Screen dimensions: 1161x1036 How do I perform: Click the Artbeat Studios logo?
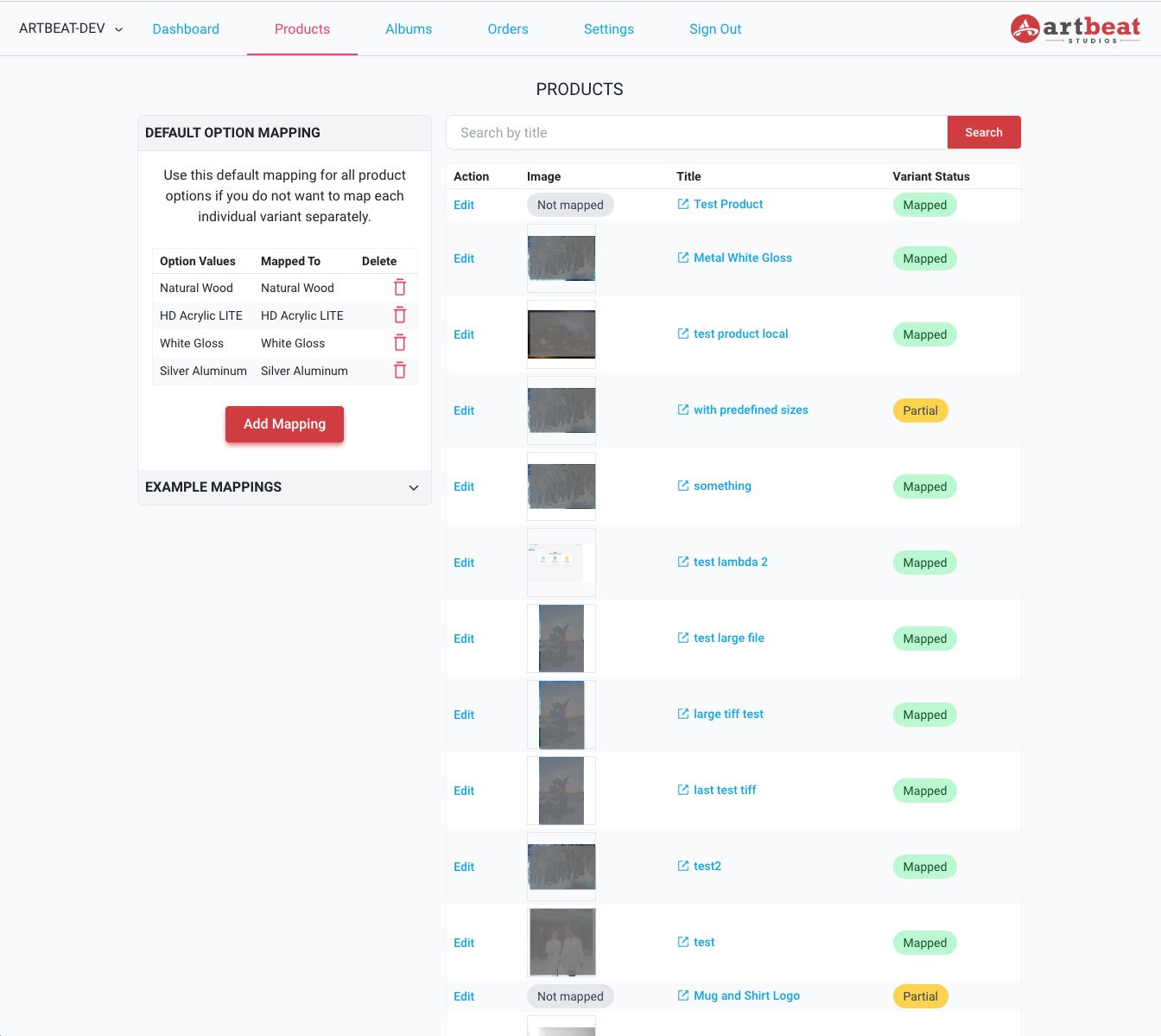coord(1075,29)
